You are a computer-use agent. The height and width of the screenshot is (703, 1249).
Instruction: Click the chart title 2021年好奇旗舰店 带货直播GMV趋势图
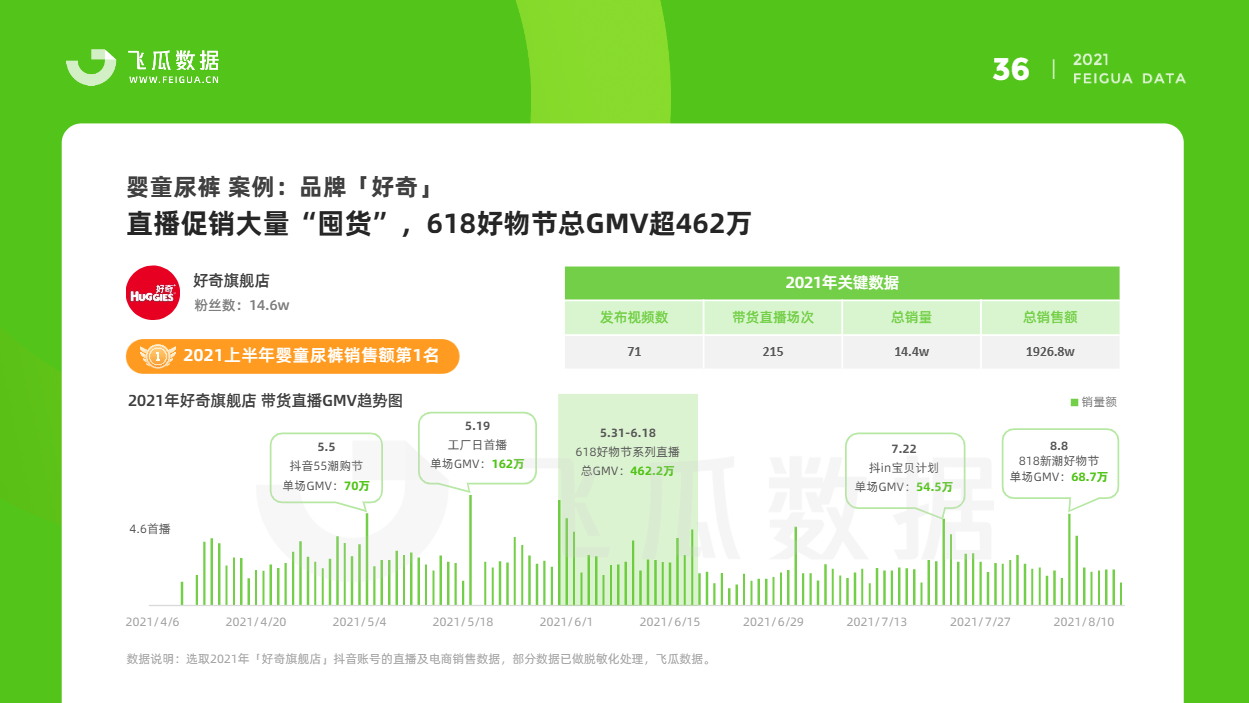[265, 400]
